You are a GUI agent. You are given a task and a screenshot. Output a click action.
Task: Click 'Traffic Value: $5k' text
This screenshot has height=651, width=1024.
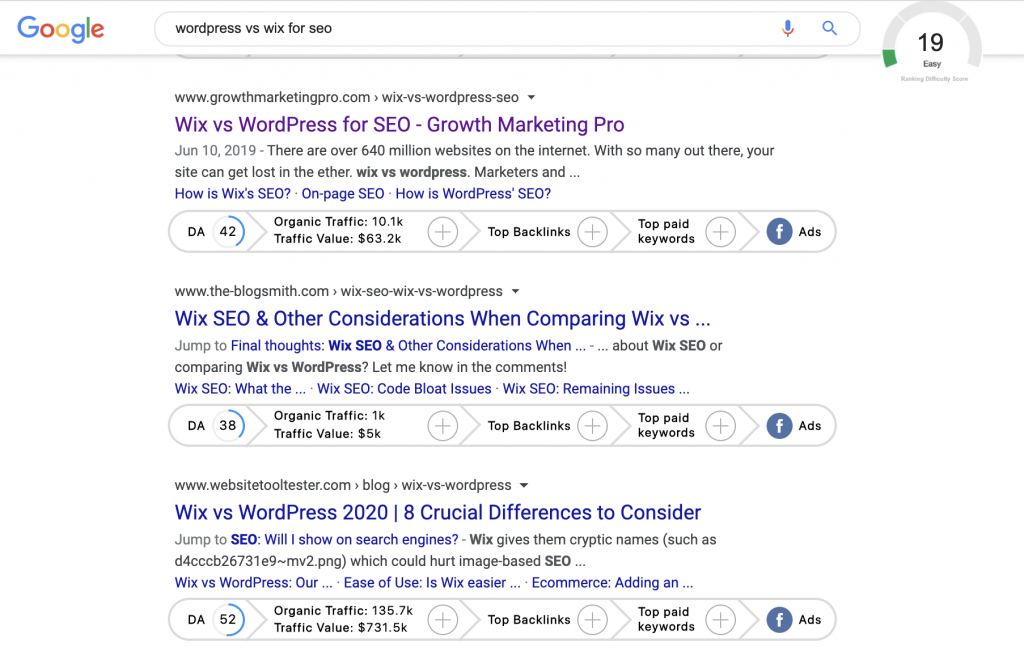click(x=327, y=434)
